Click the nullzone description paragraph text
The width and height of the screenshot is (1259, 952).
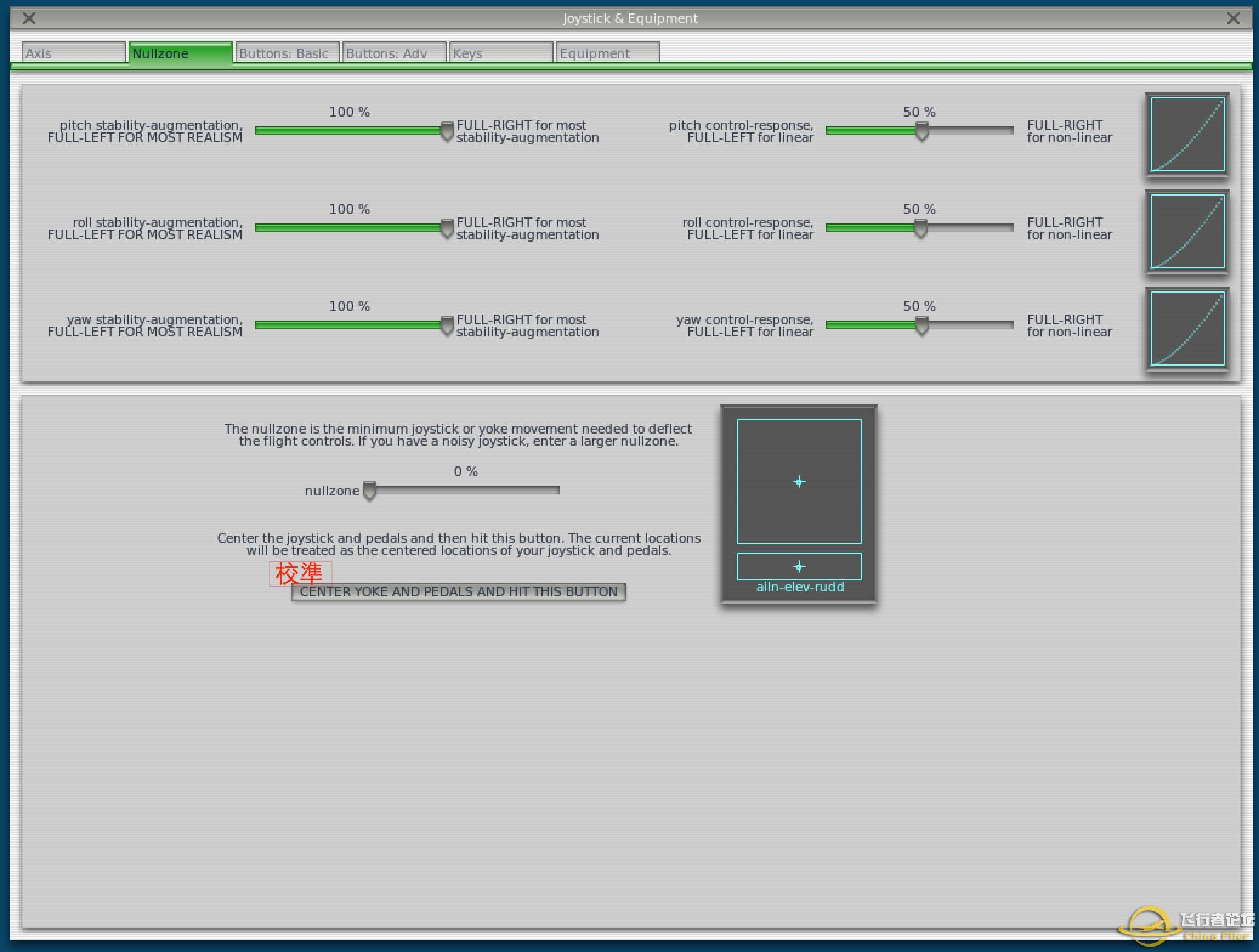point(458,435)
